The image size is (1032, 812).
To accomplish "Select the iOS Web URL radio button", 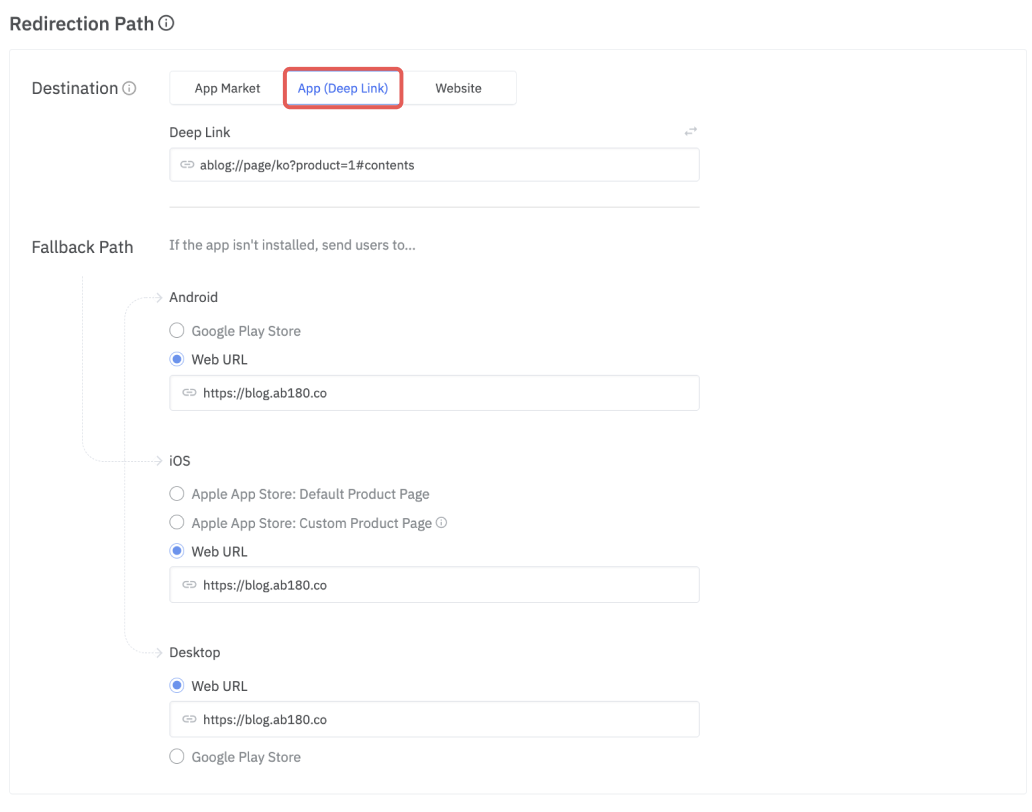I will click(x=177, y=551).
